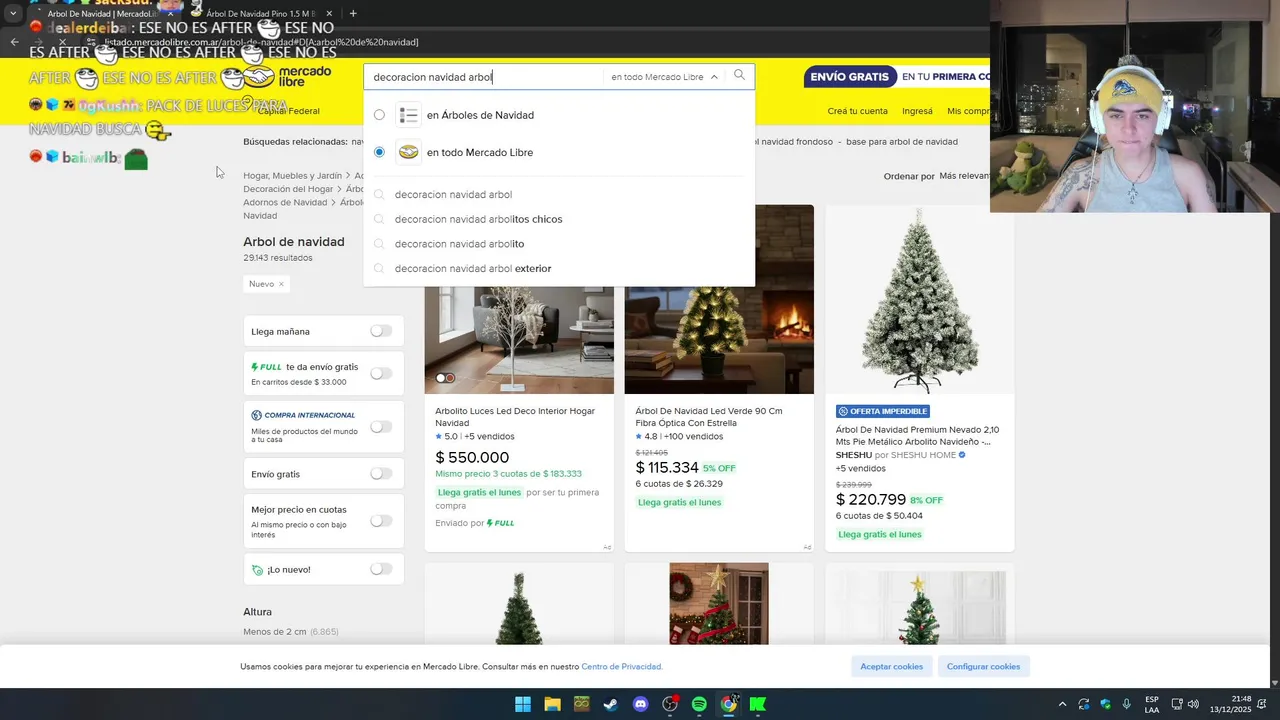Open OBS Studio taskbar icon

[x=670, y=704]
